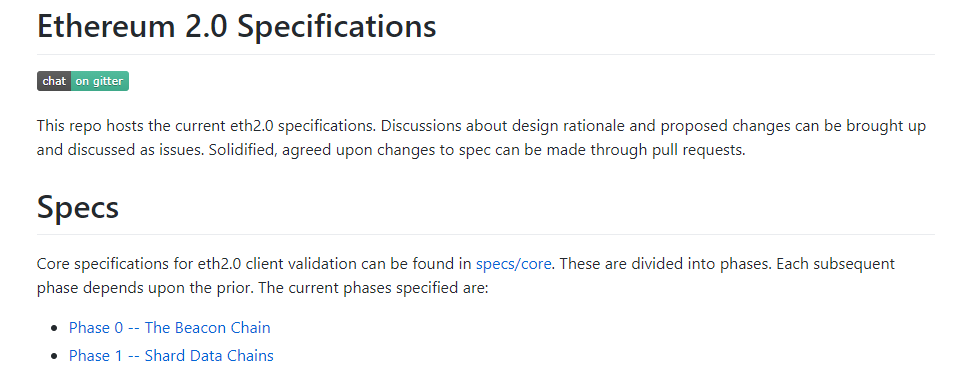The image size is (972, 376).
Task: Click the Ethereum 2.0 Specifications heading
Action: pyautogui.click(x=237, y=26)
